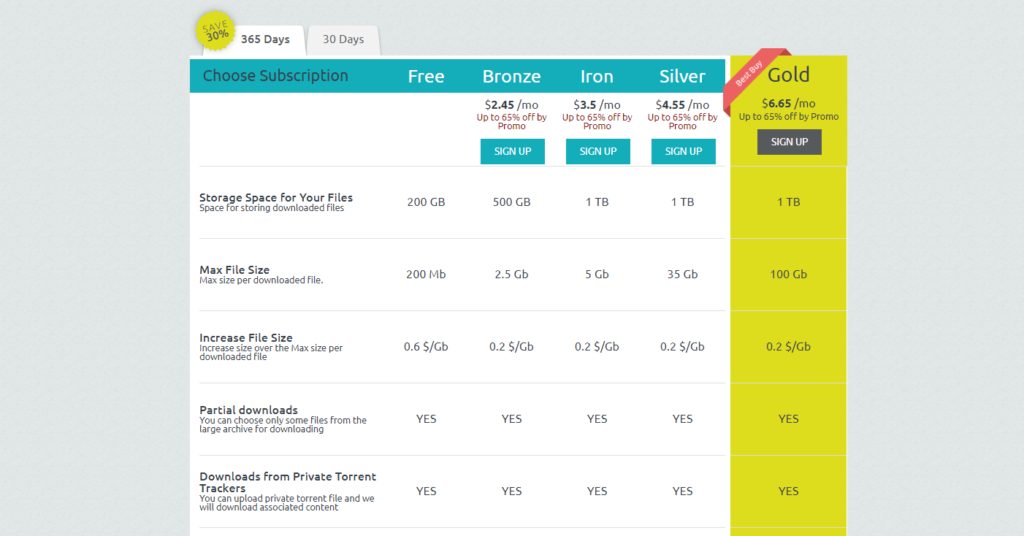Image resolution: width=1024 pixels, height=536 pixels.
Task: Switch to the 365 Days tab
Action: pos(265,40)
